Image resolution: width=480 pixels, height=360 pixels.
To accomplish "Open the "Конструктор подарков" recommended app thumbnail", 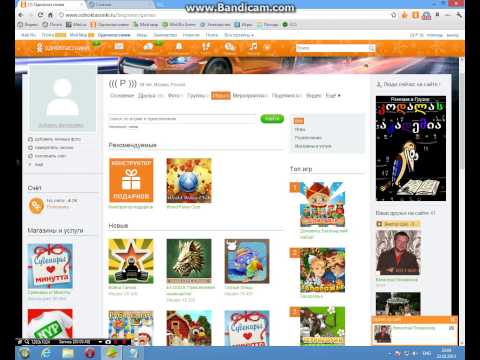I will (x=131, y=180).
